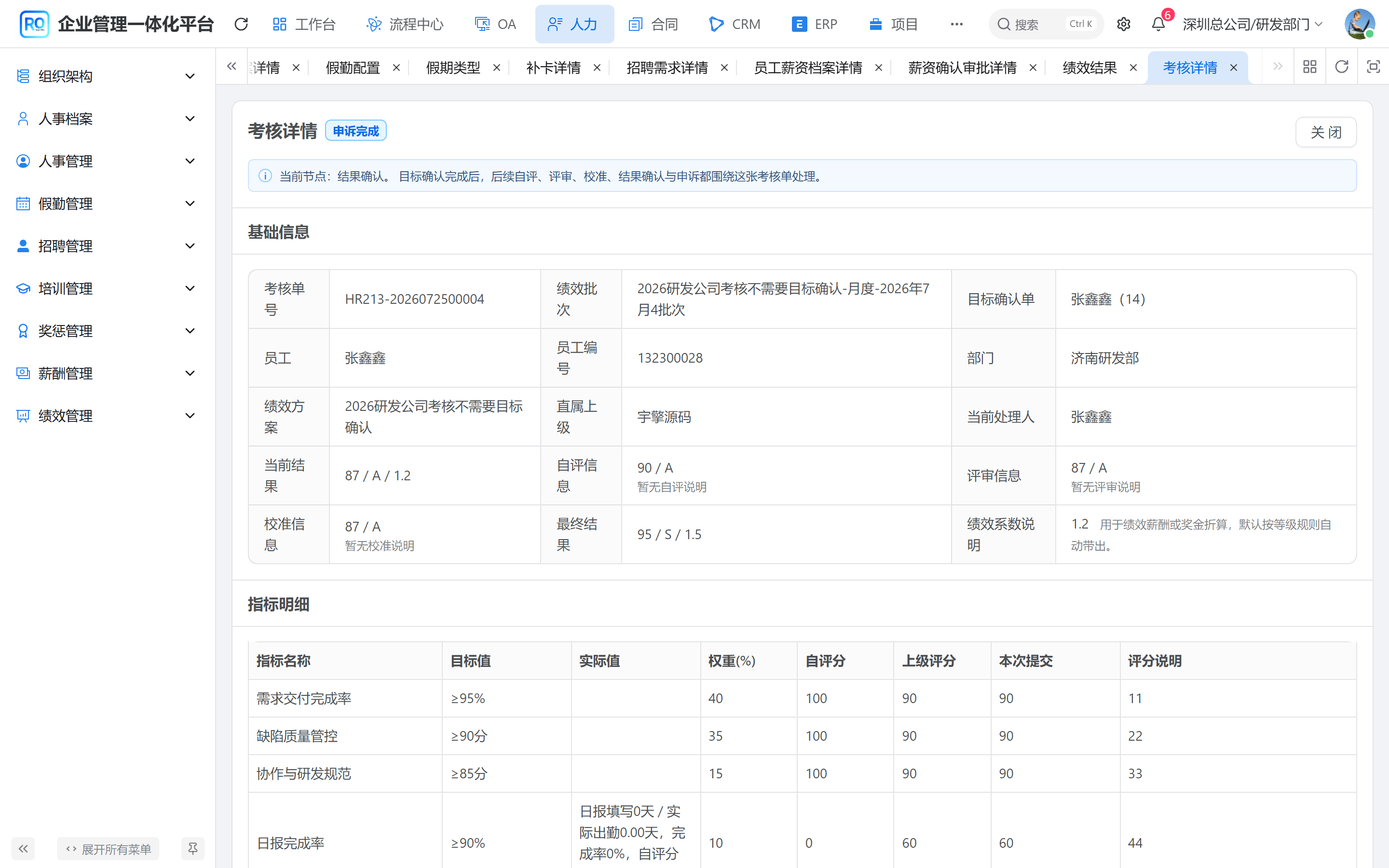Reload current tab via tab-bar refresh icon

click(1341, 67)
